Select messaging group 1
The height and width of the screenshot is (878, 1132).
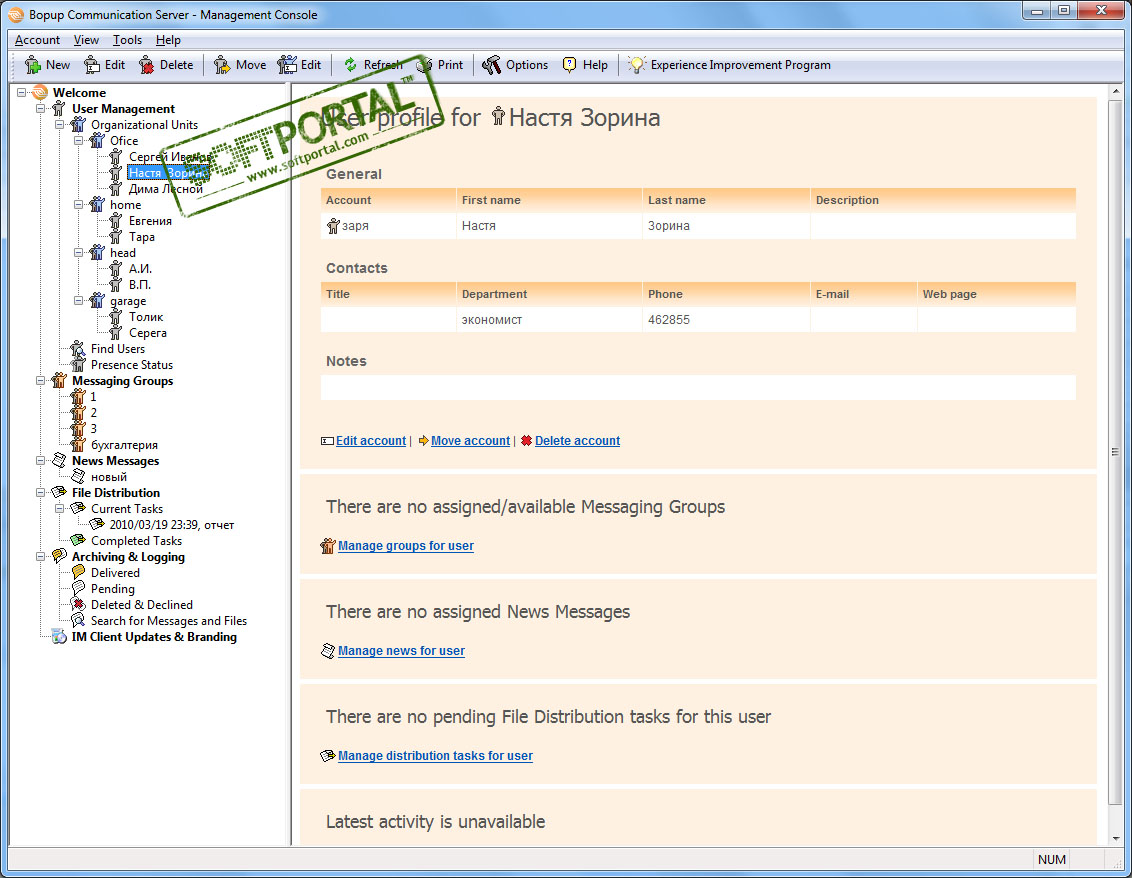(93, 396)
